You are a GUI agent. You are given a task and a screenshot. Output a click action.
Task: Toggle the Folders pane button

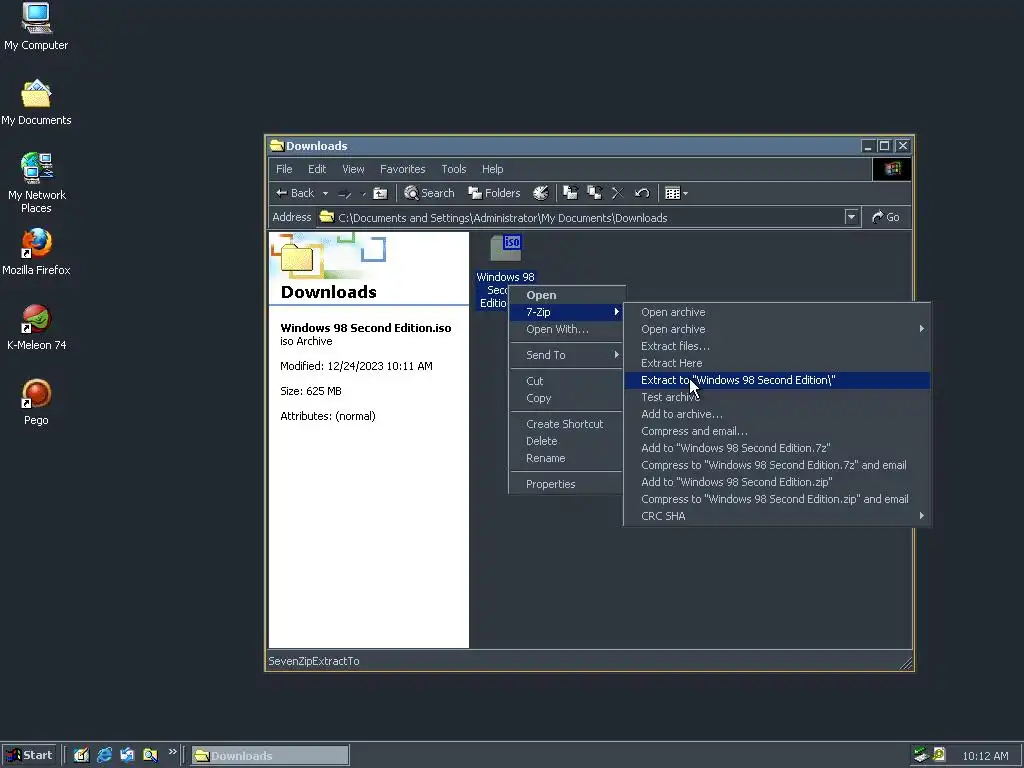pos(494,193)
